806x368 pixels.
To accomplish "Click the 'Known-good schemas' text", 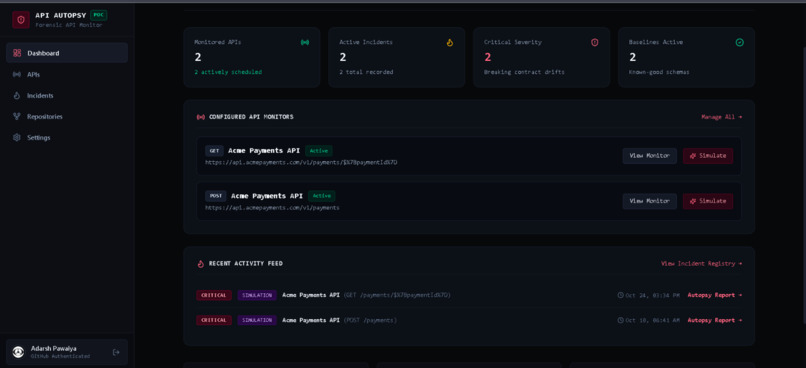I will pyautogui.click(x=659, y=72).
